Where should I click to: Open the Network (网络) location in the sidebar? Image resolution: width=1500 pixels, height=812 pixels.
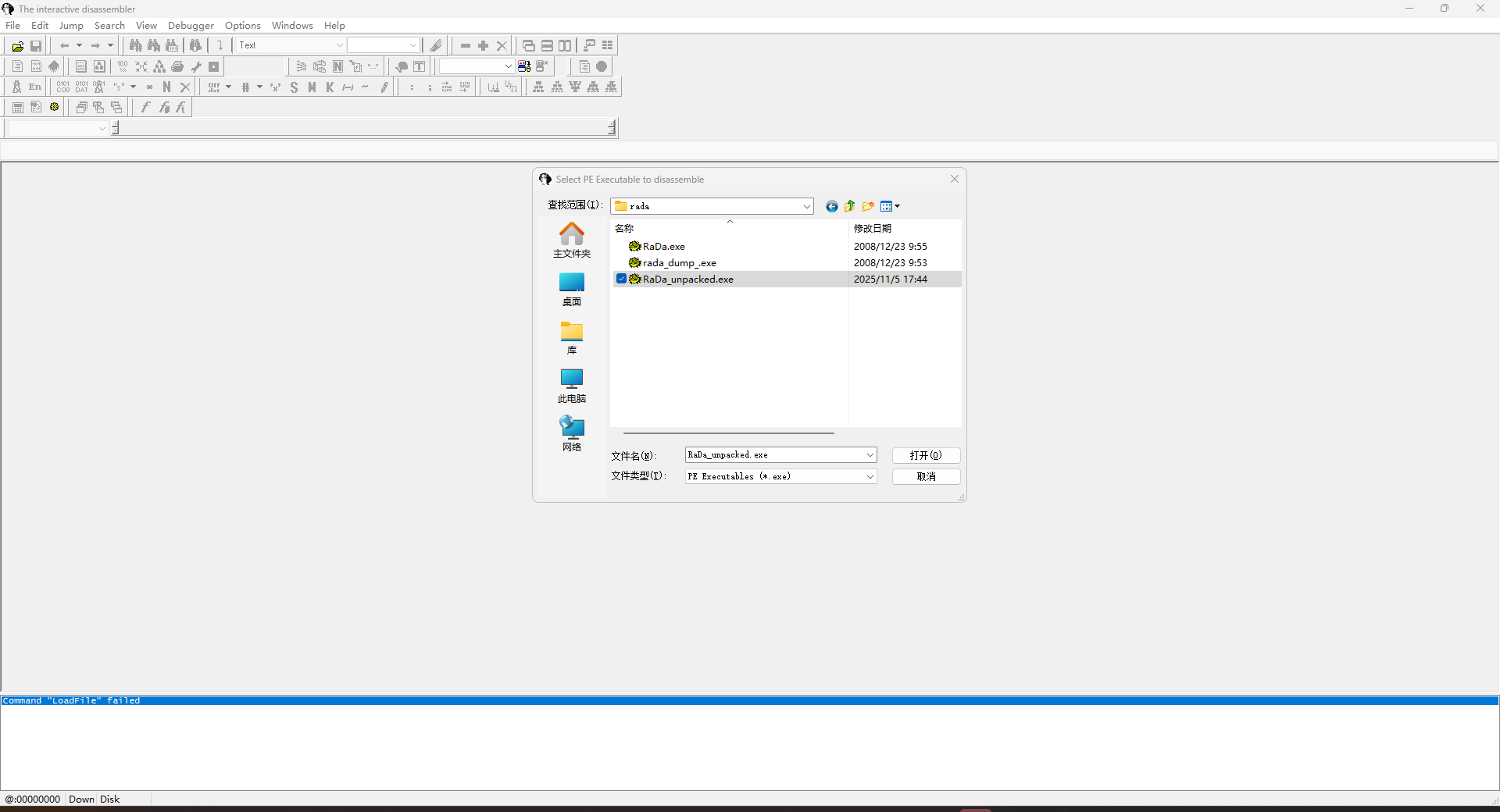click(572, 435)
